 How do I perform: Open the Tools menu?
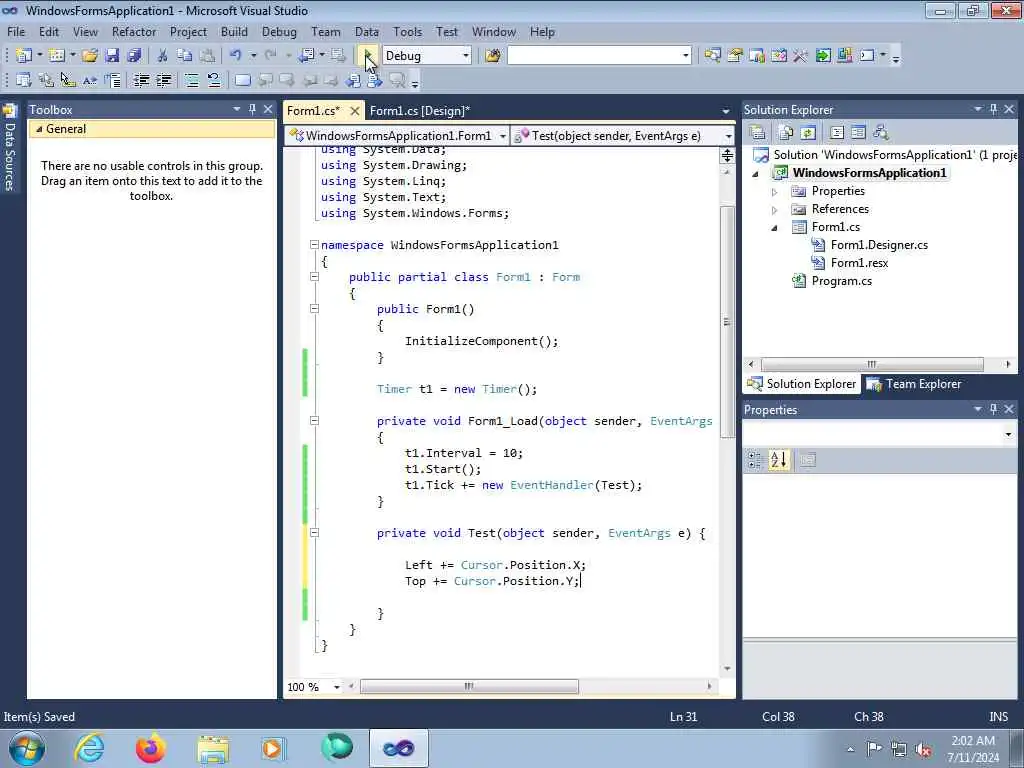point(408,31)
